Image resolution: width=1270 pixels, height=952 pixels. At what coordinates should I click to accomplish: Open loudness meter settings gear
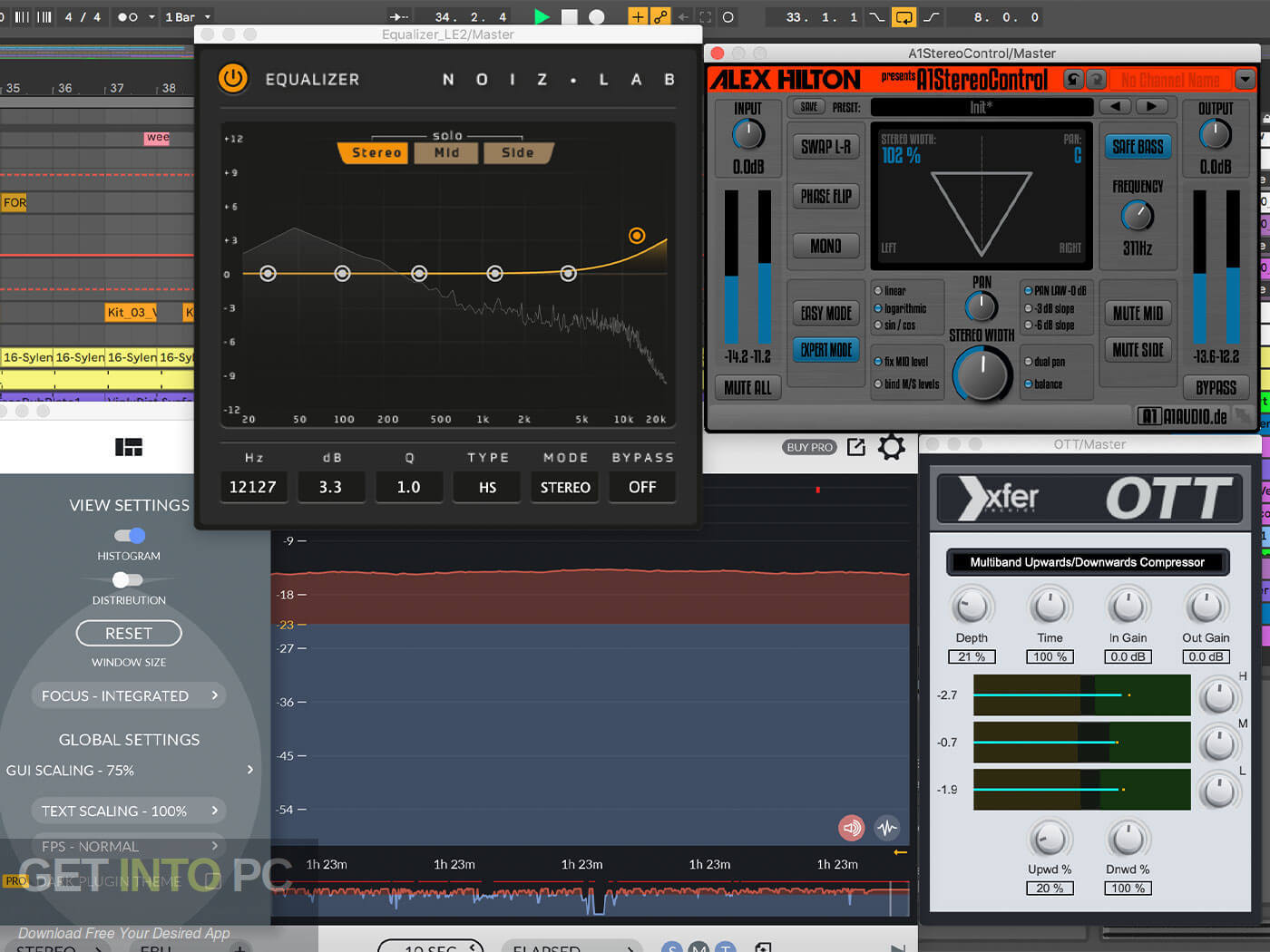tap(892, 447)
